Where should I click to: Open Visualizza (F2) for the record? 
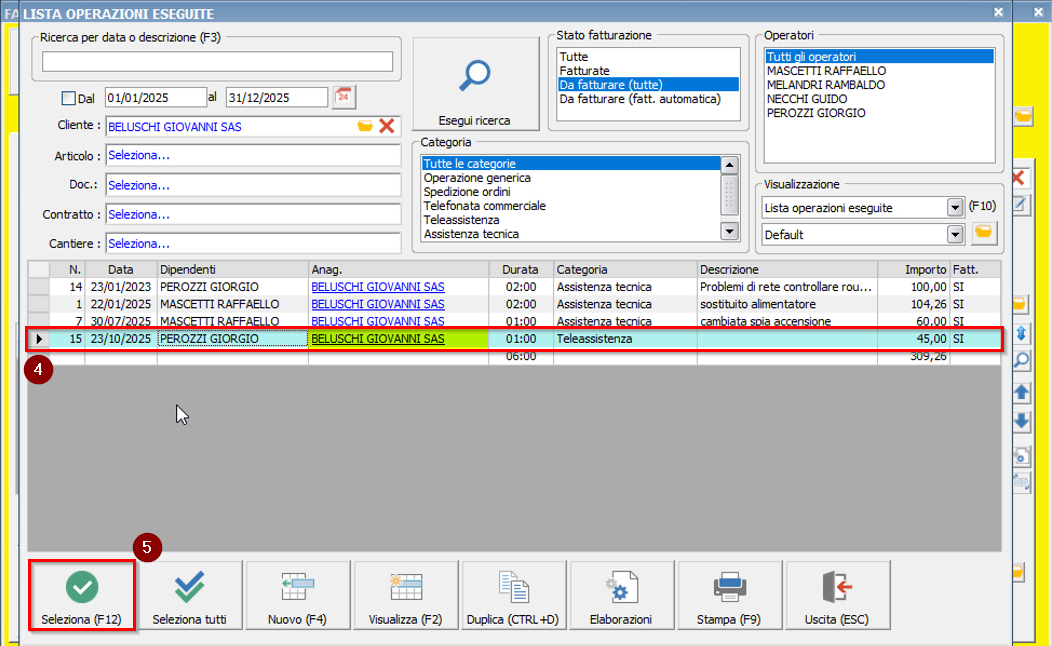tap(406, 596)
